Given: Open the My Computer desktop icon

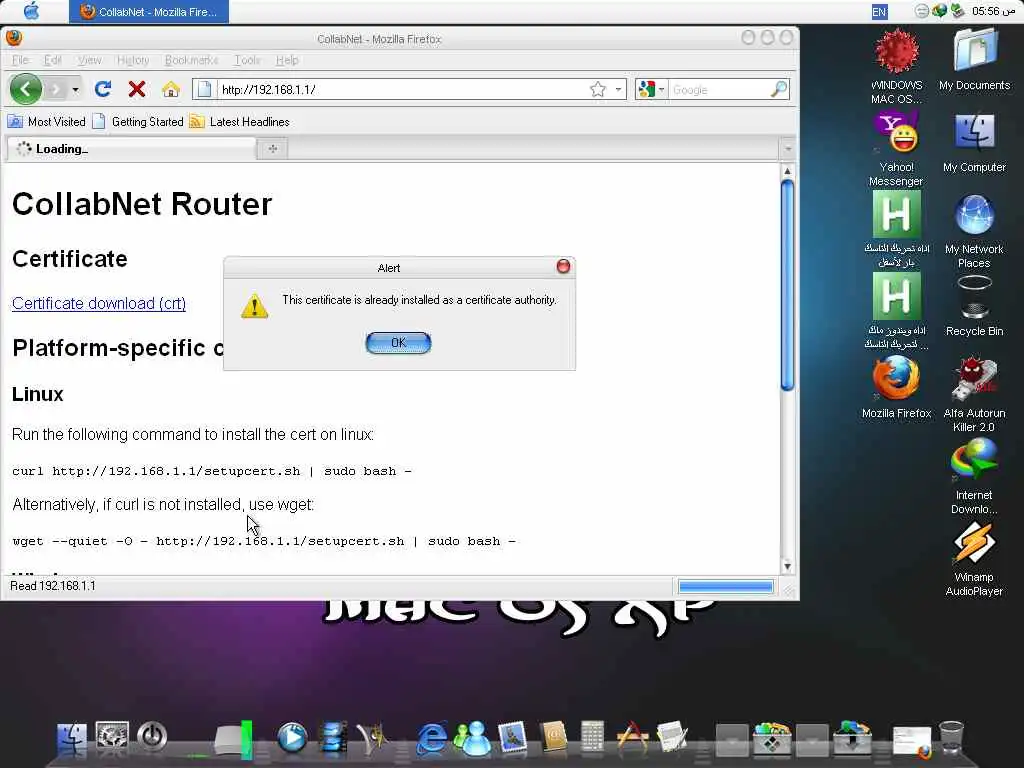Looking at the screenshot, I should (x=974, y=142).
